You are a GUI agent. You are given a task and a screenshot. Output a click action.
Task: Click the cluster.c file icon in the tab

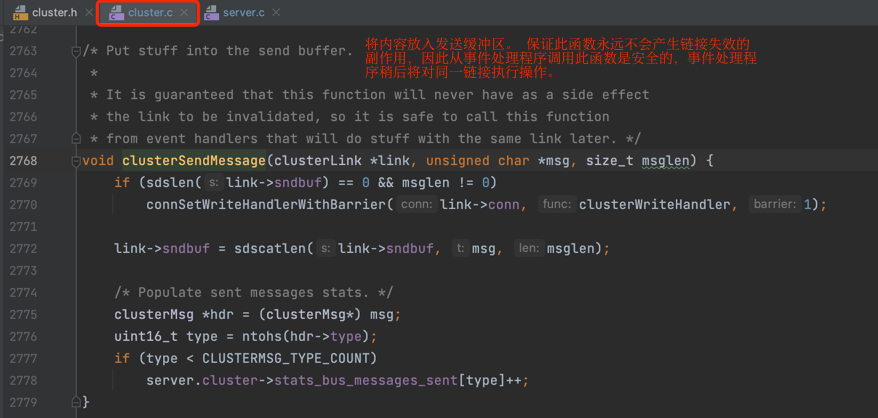click(116, 12)
